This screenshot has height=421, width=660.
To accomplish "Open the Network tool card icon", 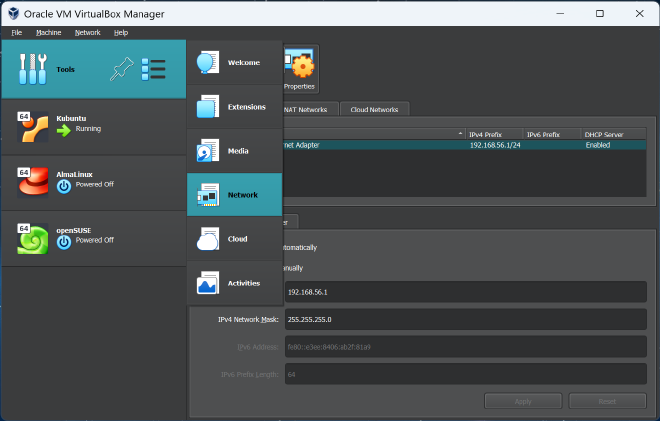I will click(x=208, y=195).
